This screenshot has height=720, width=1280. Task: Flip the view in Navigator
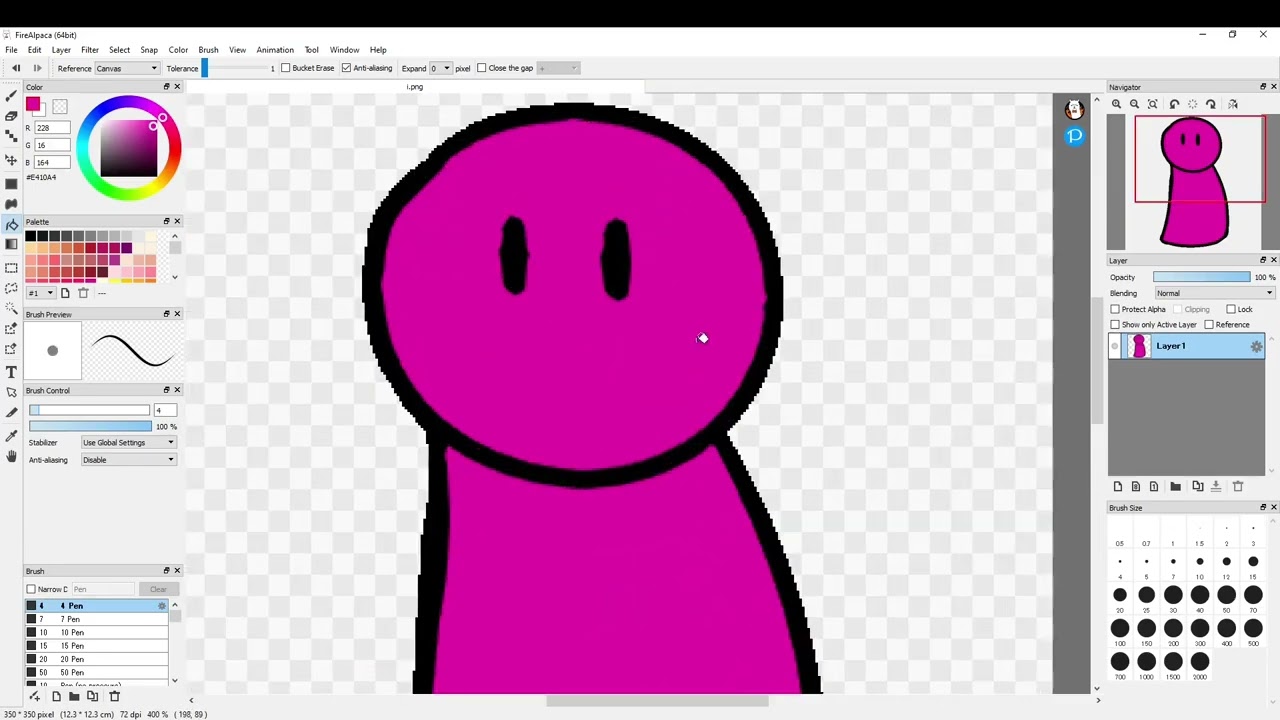[x=1232, y=104]
